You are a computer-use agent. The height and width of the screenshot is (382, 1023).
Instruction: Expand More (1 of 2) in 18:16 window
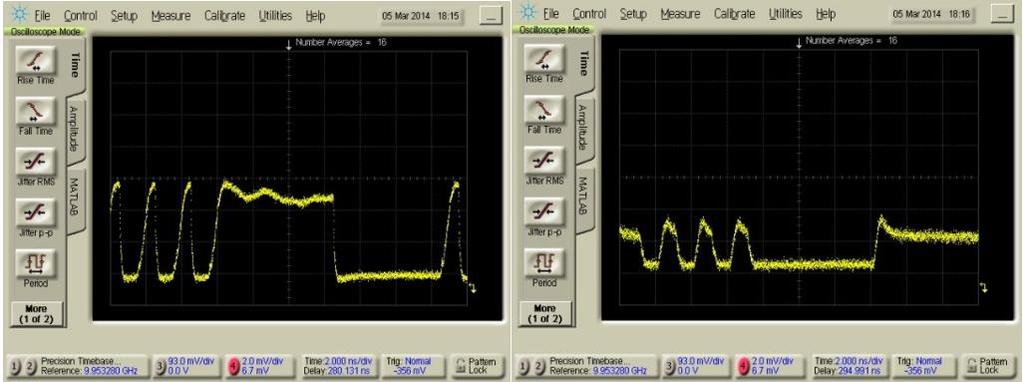545,314
